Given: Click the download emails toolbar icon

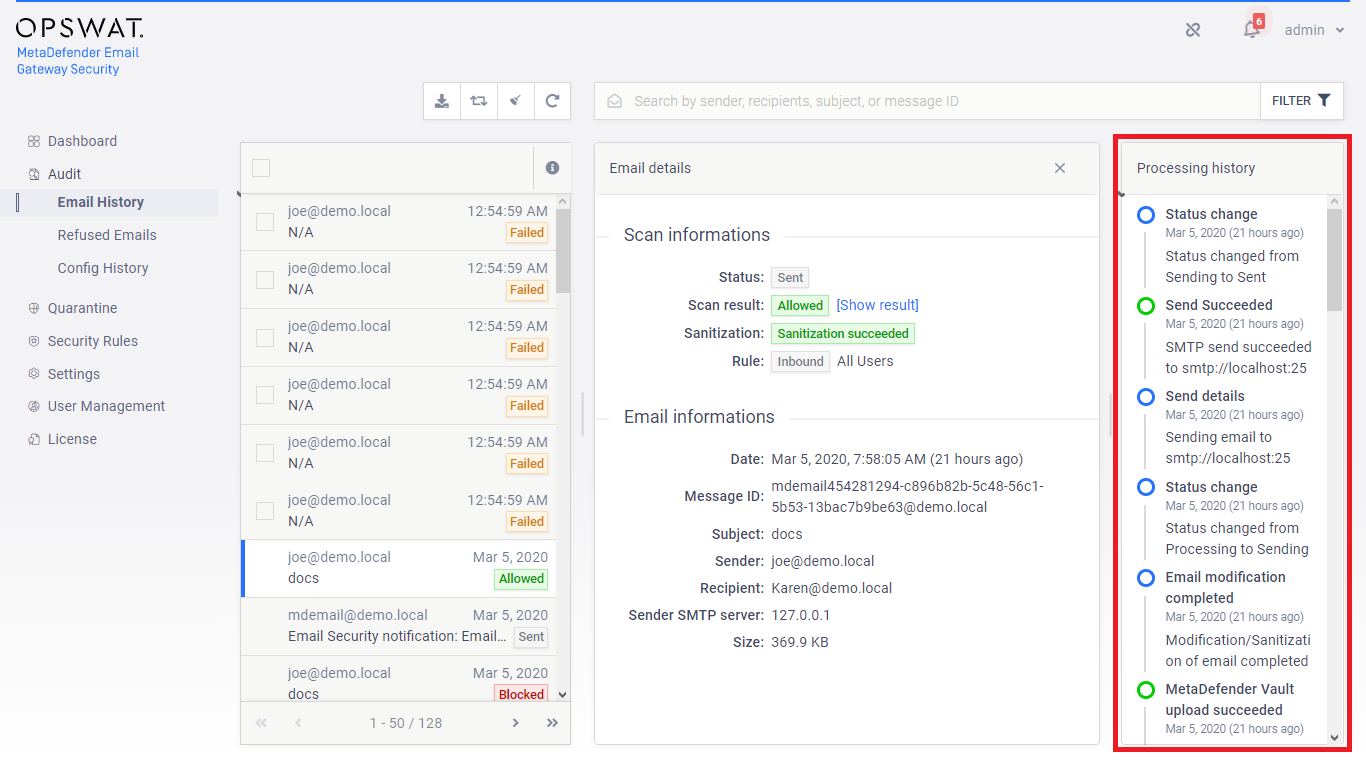Looking at the screenshot, I should pyautogui.click(x=442, y=101).
